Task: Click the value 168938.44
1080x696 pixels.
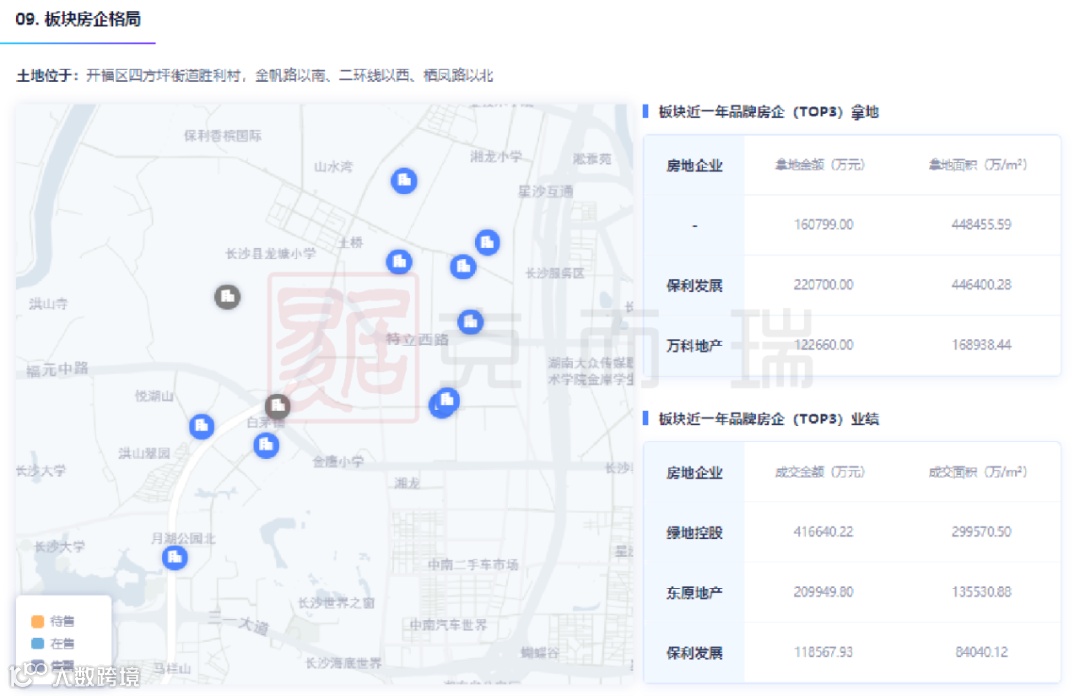Action: 981,345
